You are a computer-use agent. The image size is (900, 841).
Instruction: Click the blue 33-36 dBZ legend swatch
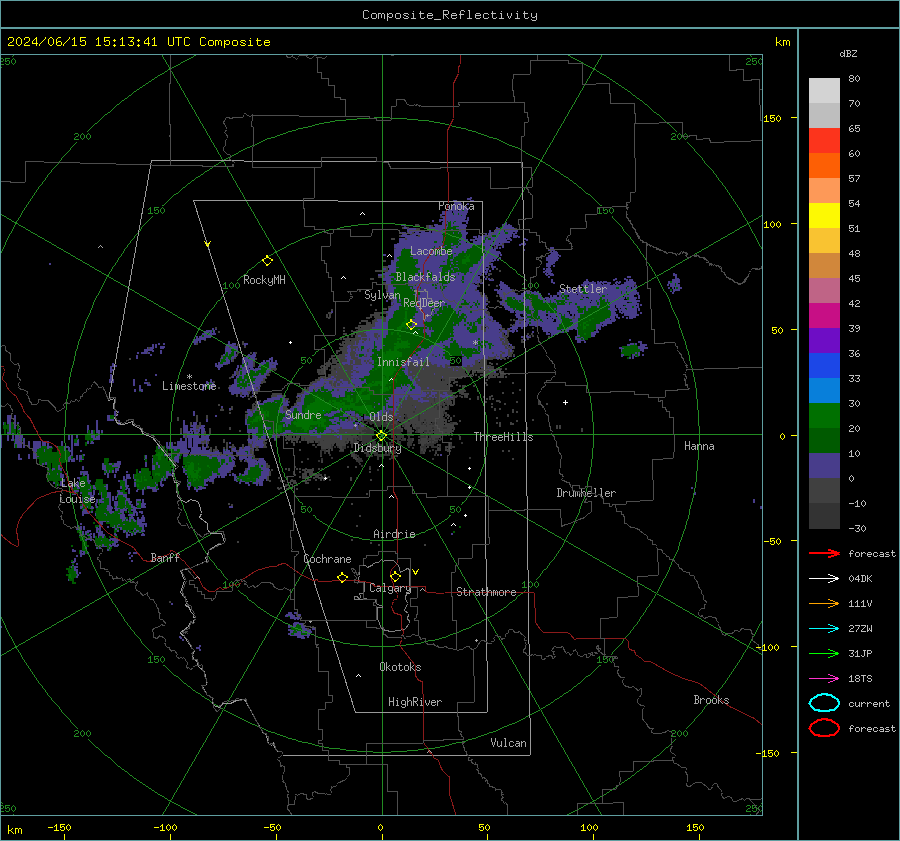[x=824, y=366]
